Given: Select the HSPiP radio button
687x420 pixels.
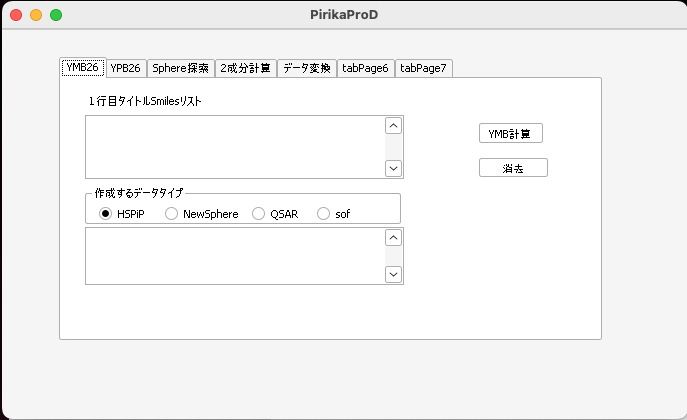Looking at the screenshot, I should tap(105, 214).
